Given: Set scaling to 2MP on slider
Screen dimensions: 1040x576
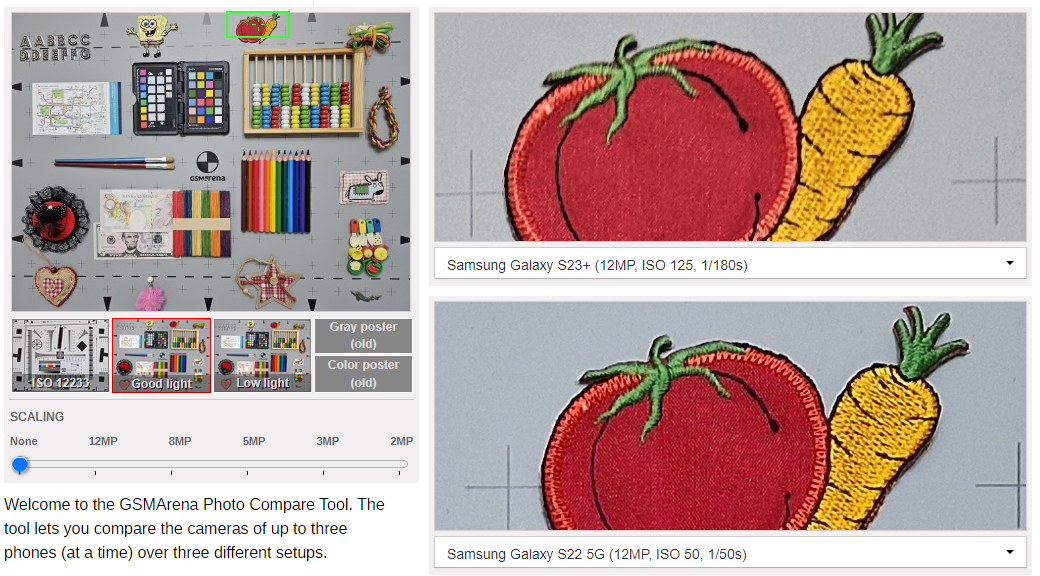Looking at the screenshot, I should (399, 465).
